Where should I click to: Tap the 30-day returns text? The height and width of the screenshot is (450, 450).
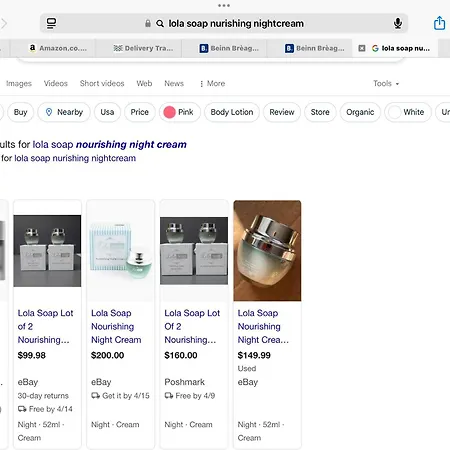tap(43, 396)
